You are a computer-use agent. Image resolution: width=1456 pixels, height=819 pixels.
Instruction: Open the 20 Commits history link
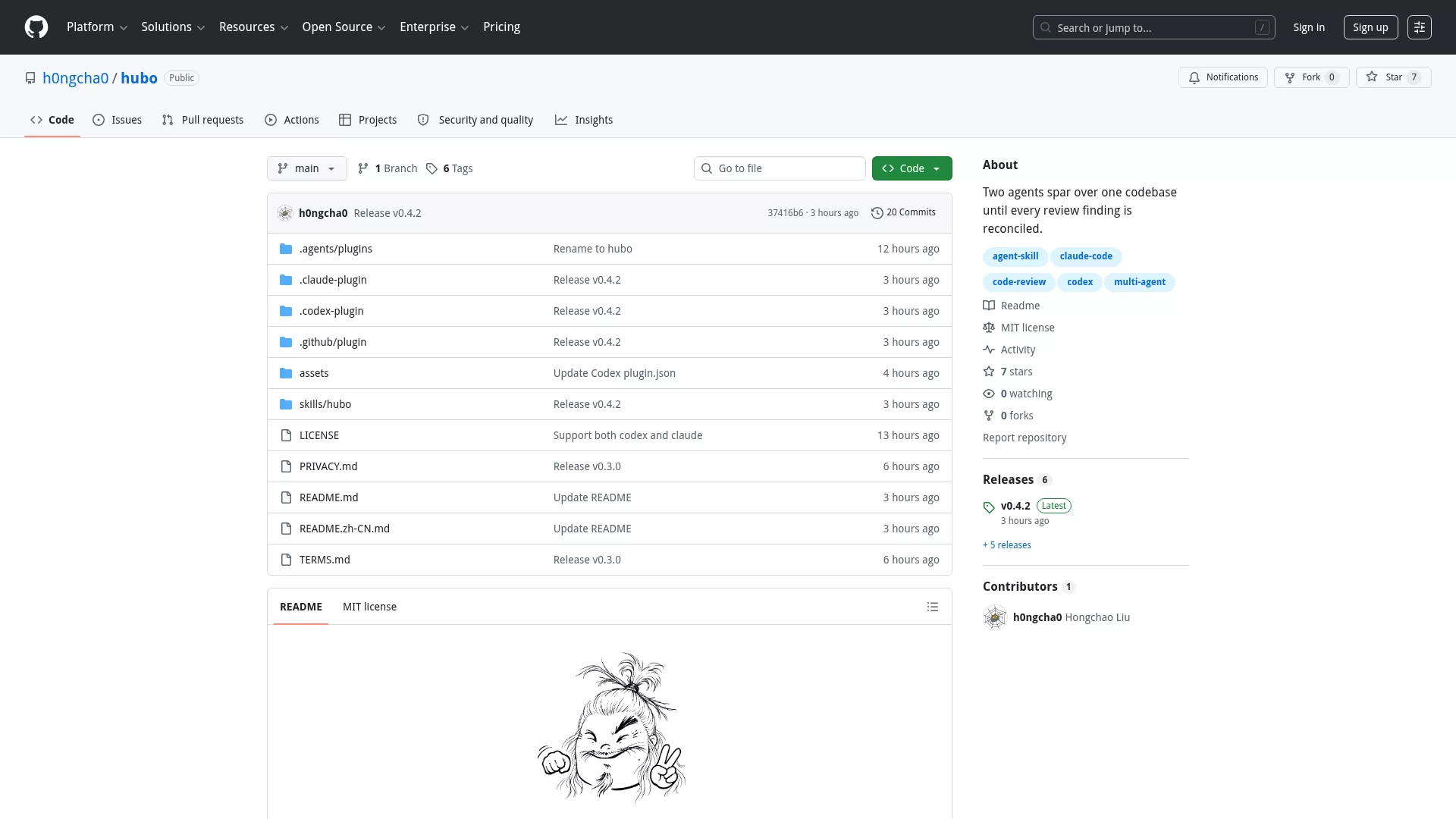(x=903, y=213)
